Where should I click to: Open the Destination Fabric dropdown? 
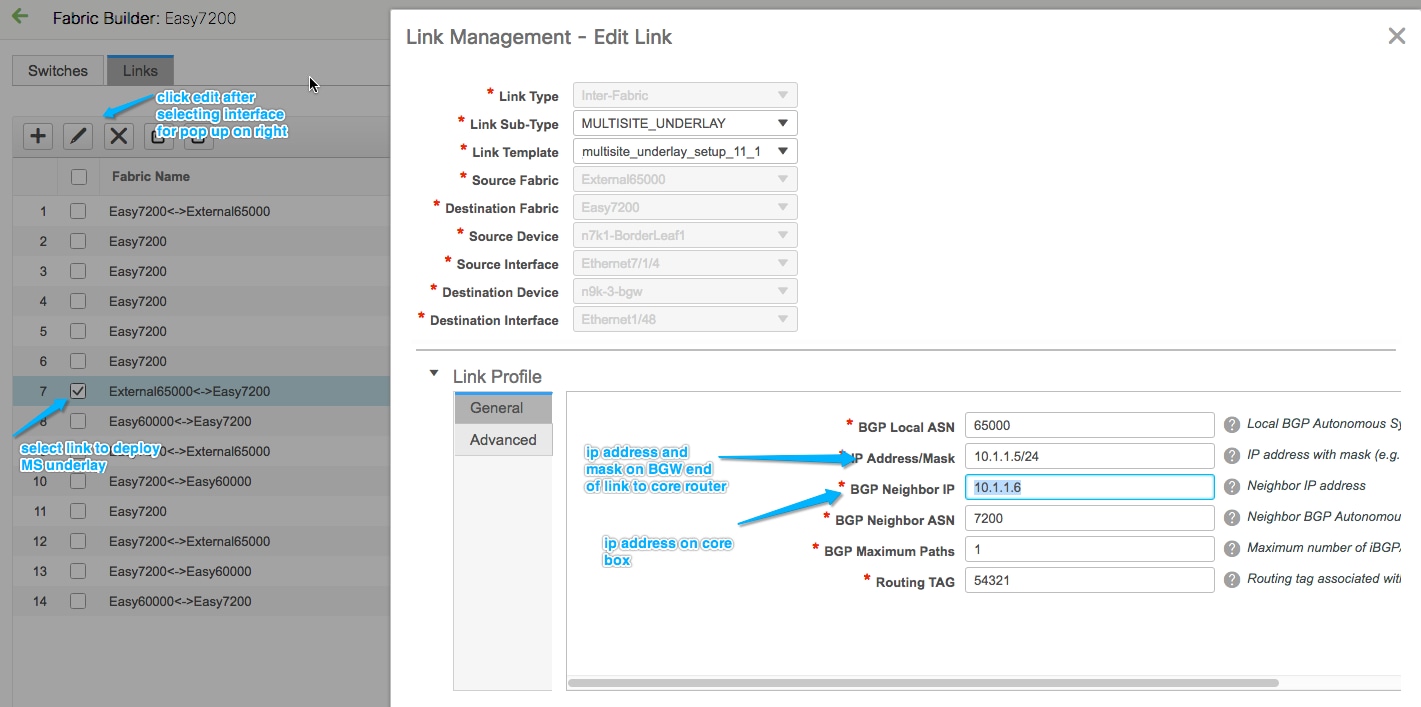tap(685, 207)
